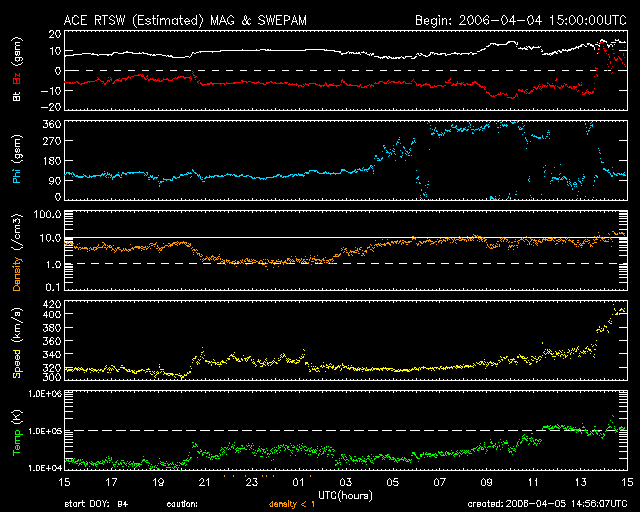
Task: Click the "300" tick on the Speed axis
Action: tap(52, 376)
